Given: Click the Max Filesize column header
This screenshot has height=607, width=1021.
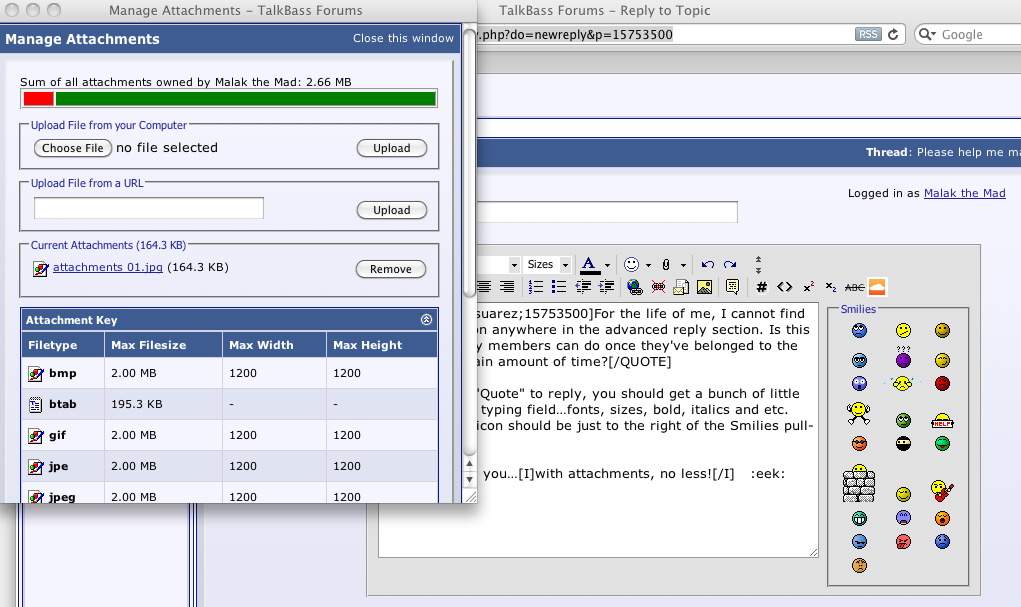Looking at the screenshot, I should 163,345.
